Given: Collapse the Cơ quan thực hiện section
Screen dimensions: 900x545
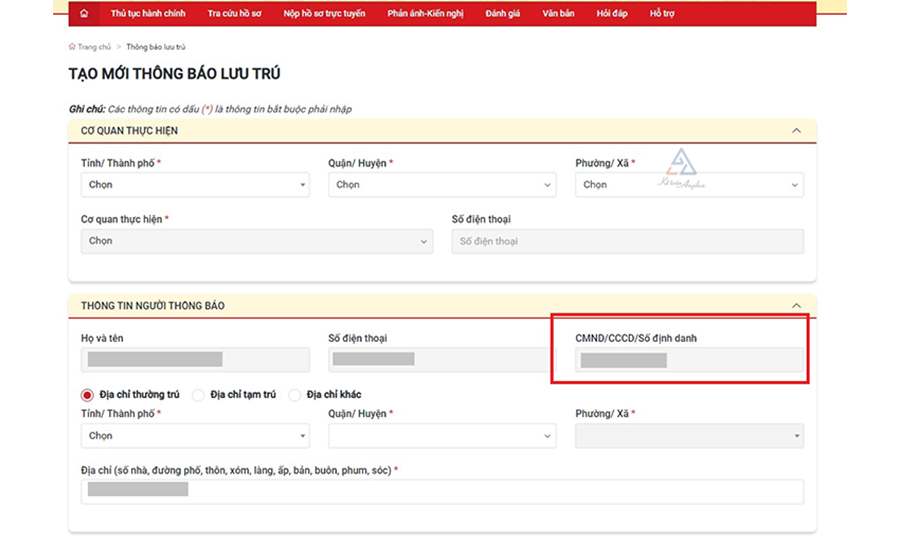Looking at the screenshot, I should (x=796, y=131).
